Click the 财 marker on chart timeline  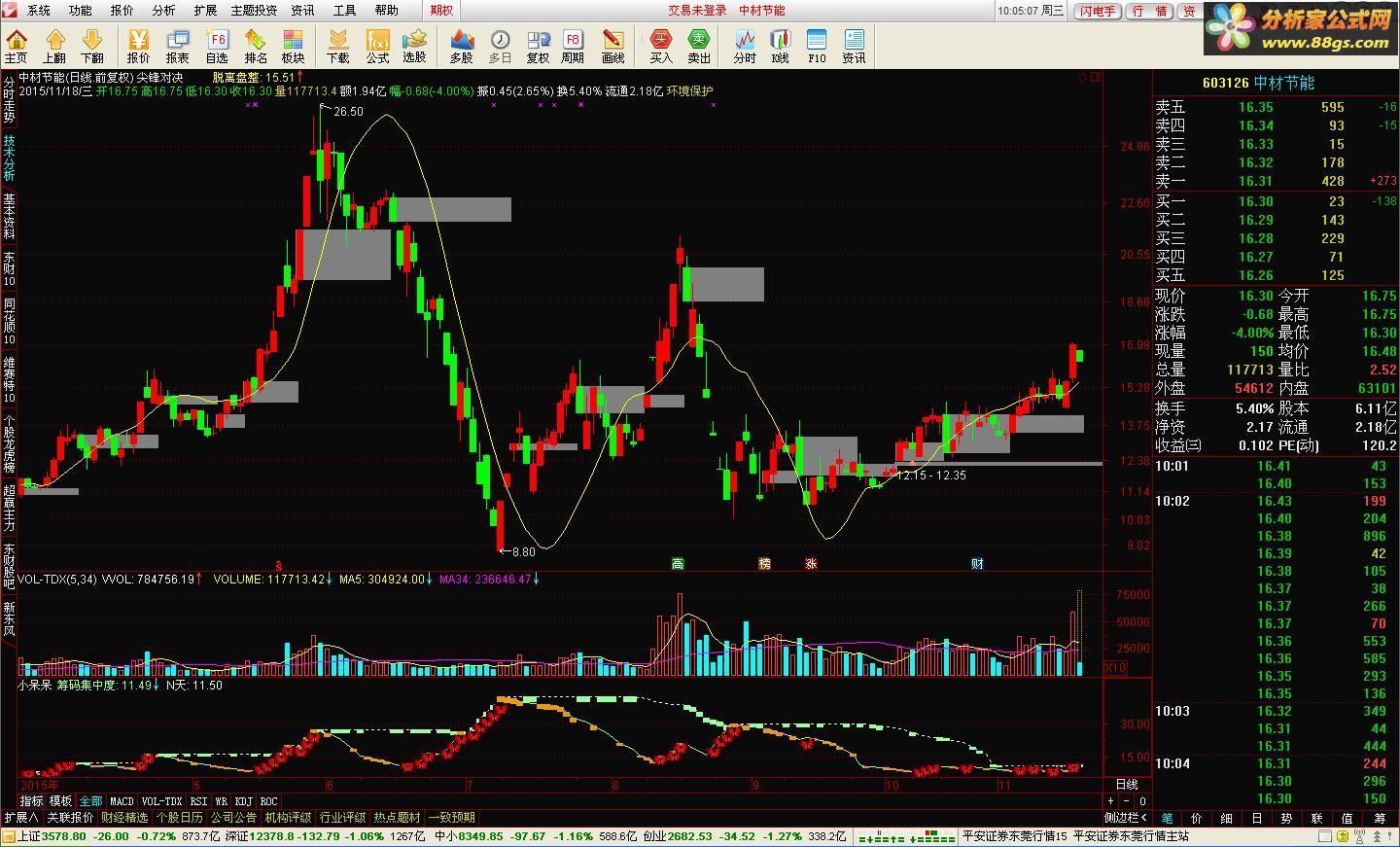[x=977, y=564]
